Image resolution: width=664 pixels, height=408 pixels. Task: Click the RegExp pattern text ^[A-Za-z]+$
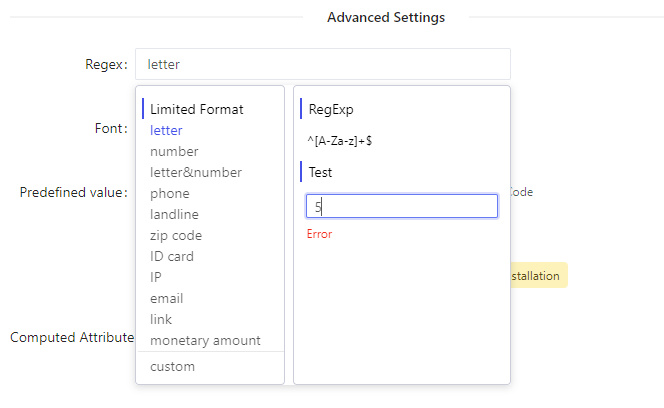click(340, 141)
